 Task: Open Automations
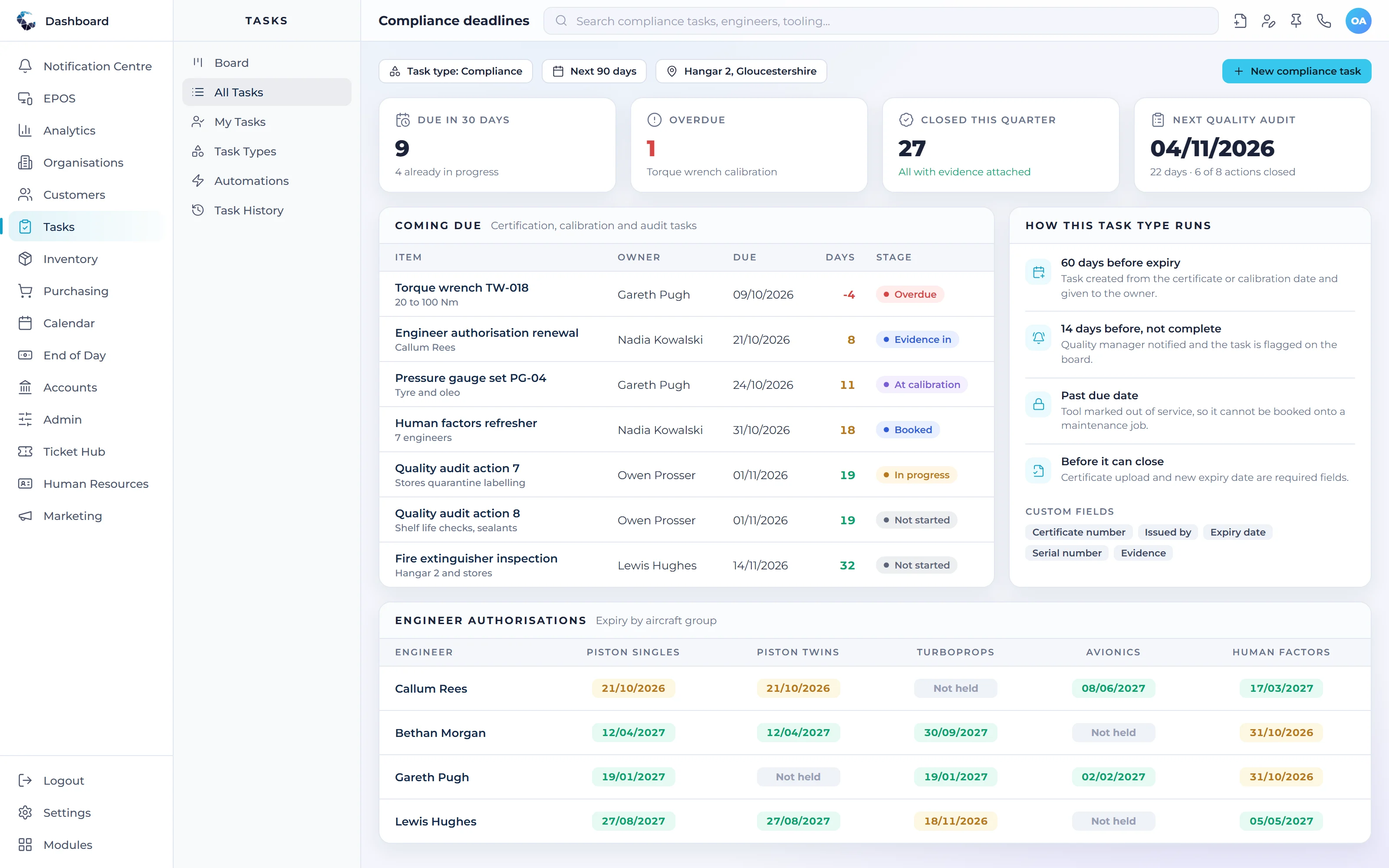click(x=267, y=181)
